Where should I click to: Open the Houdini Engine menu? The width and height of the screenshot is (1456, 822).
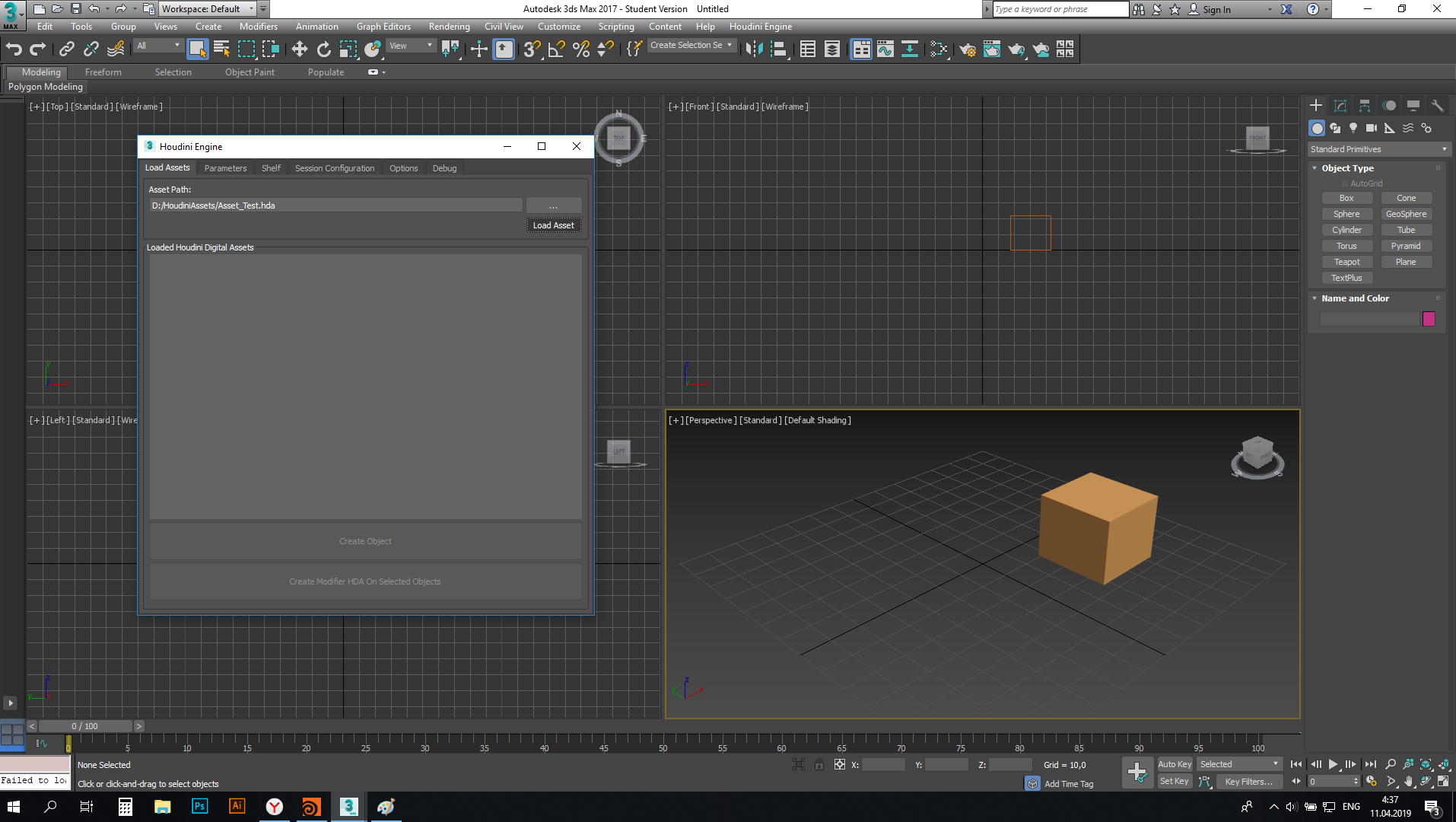click(x=761, y=27)
